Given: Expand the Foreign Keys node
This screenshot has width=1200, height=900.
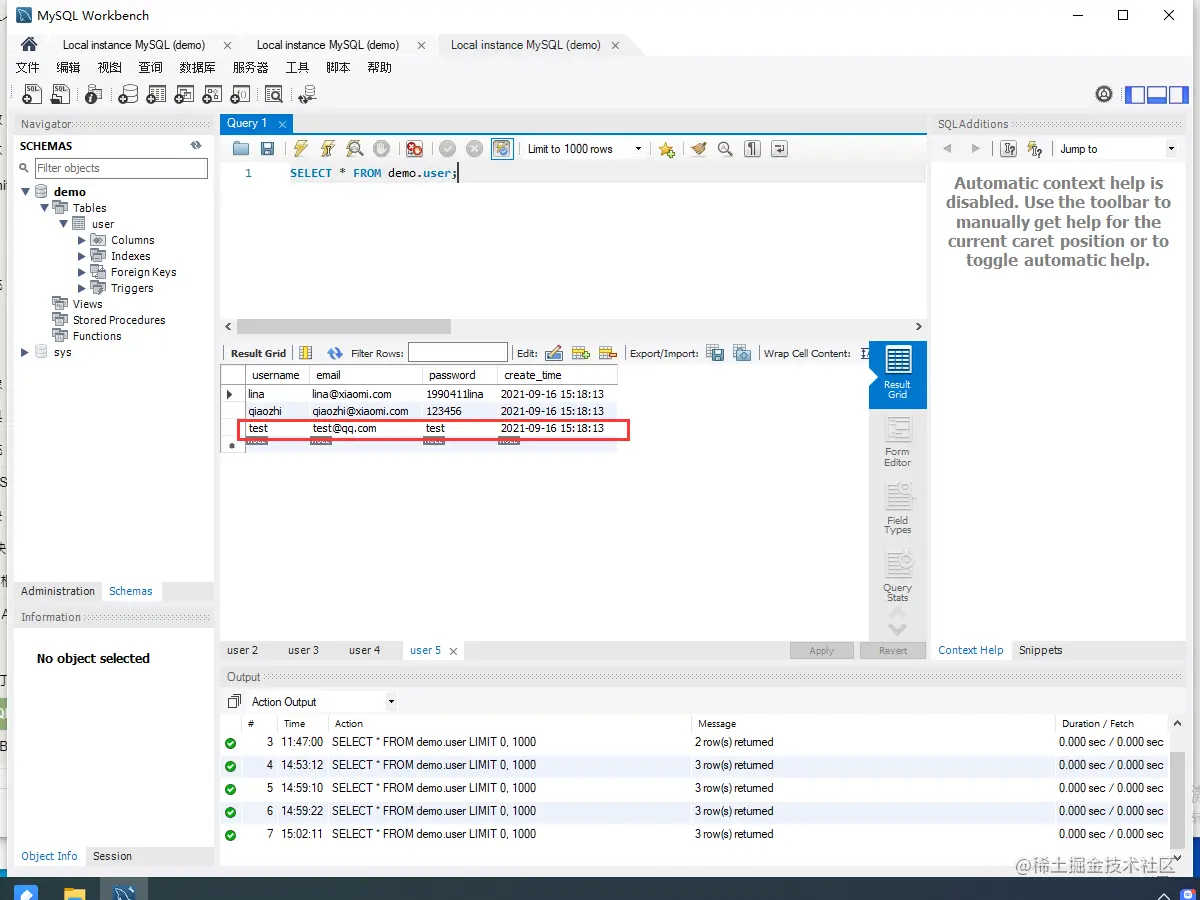Looking at the screenshot, I should tap(82, 272).
